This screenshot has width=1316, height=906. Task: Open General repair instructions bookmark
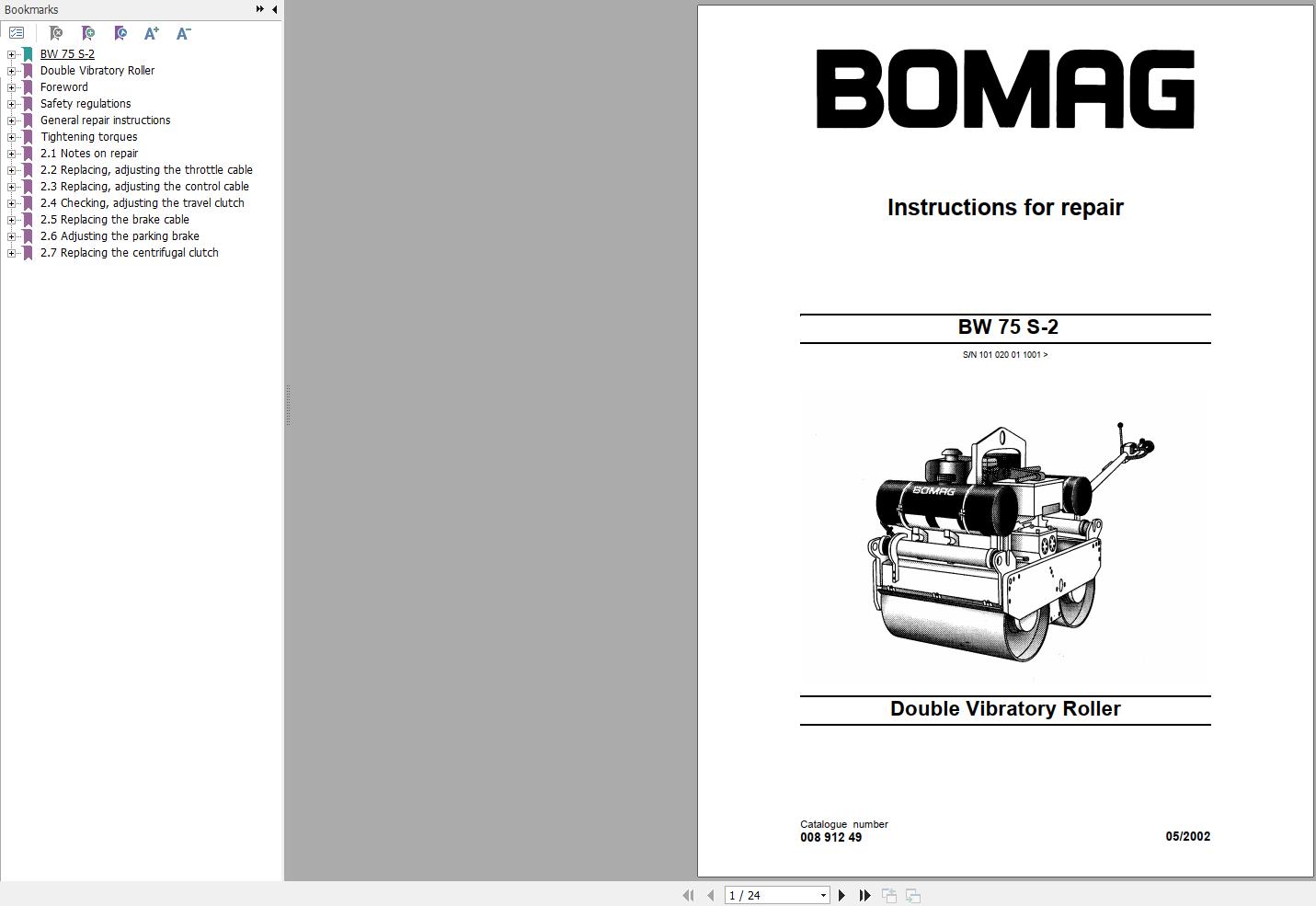105,120
